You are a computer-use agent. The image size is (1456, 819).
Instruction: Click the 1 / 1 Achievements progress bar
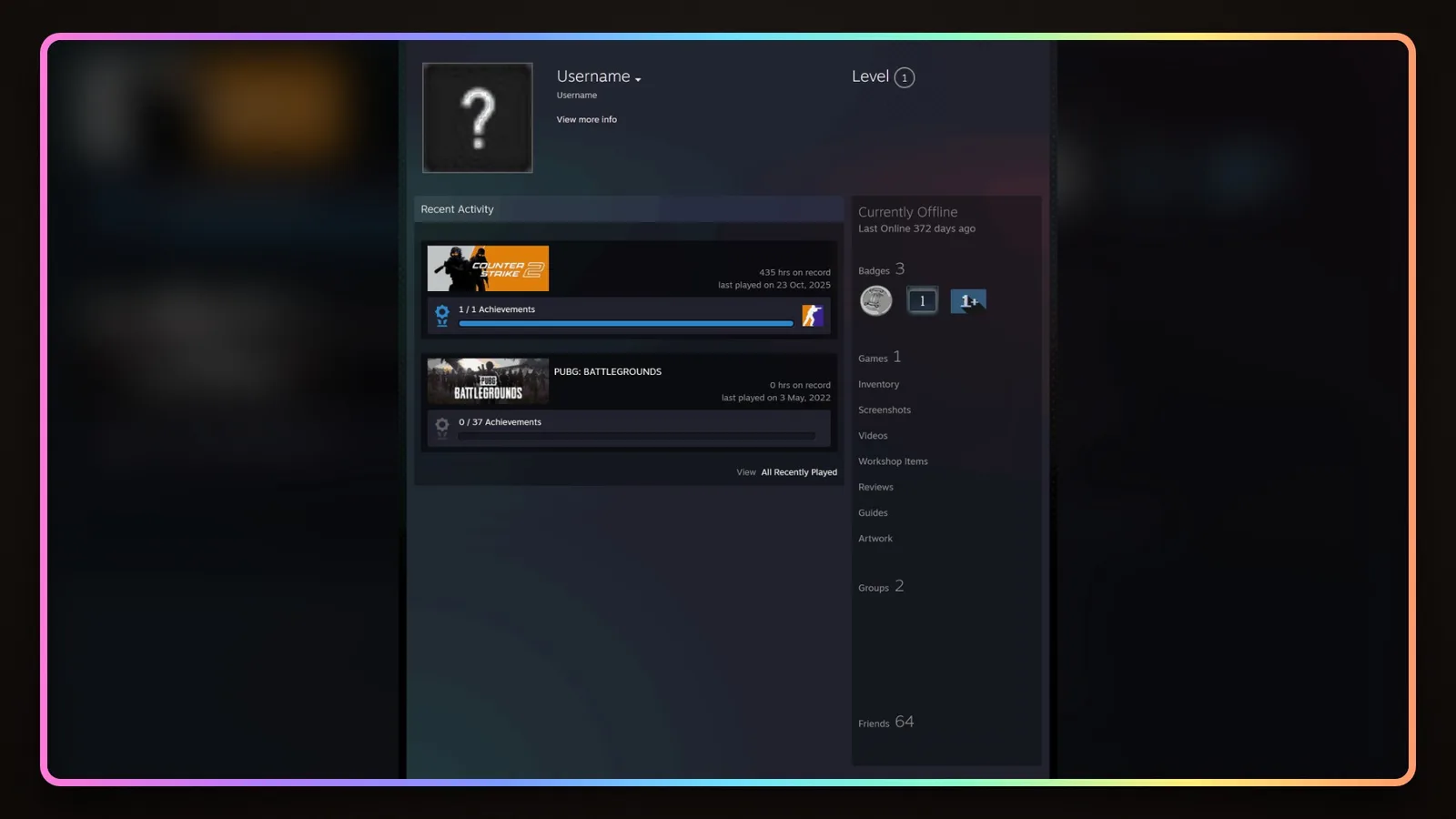pyautogui.click(x=626, y=323)
